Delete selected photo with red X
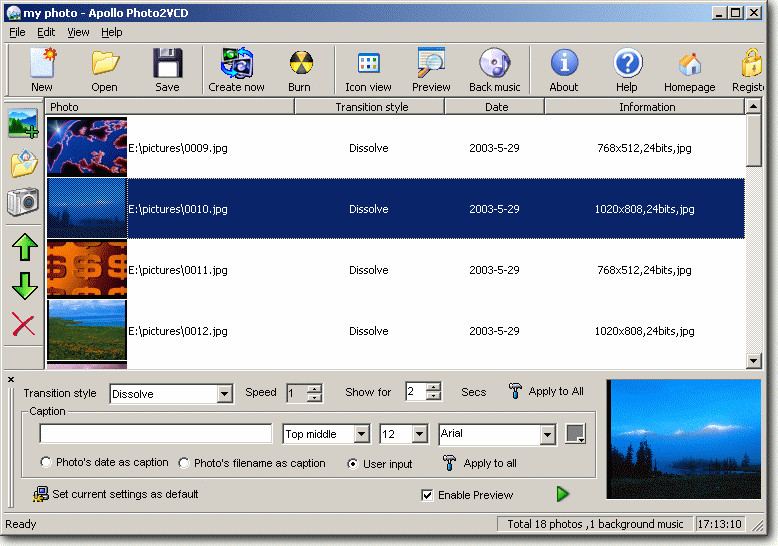The width and height of the screenshot is (778, 546). click(x=24, y=324)
